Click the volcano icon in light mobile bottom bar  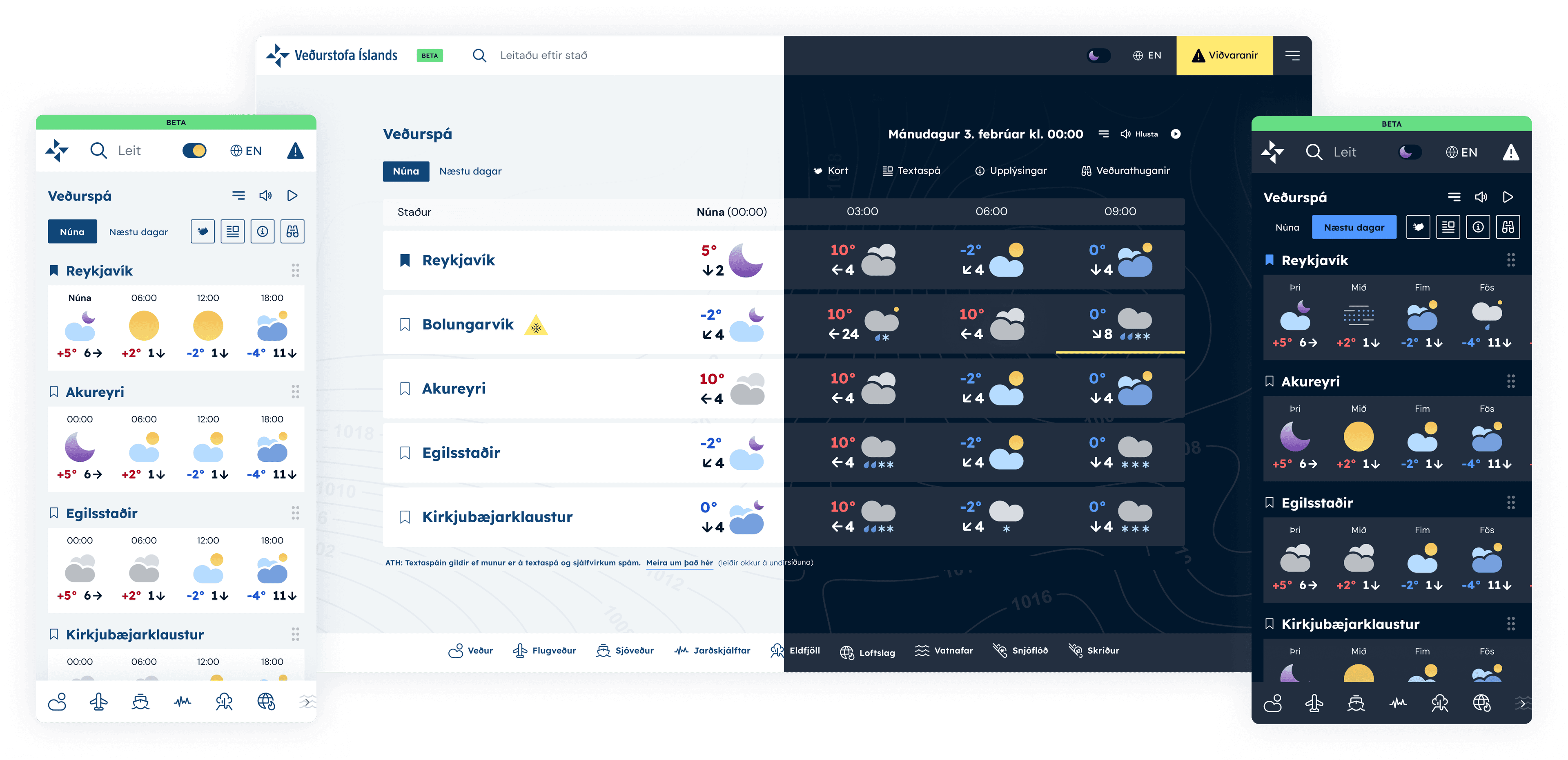point(225,702)
